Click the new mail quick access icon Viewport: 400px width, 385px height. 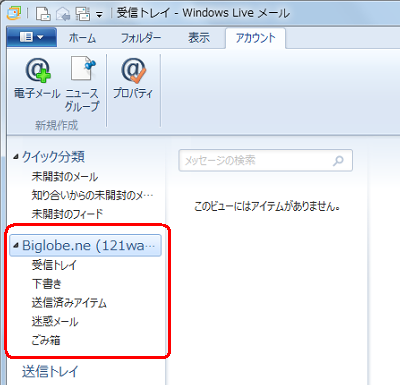(43, 14)
